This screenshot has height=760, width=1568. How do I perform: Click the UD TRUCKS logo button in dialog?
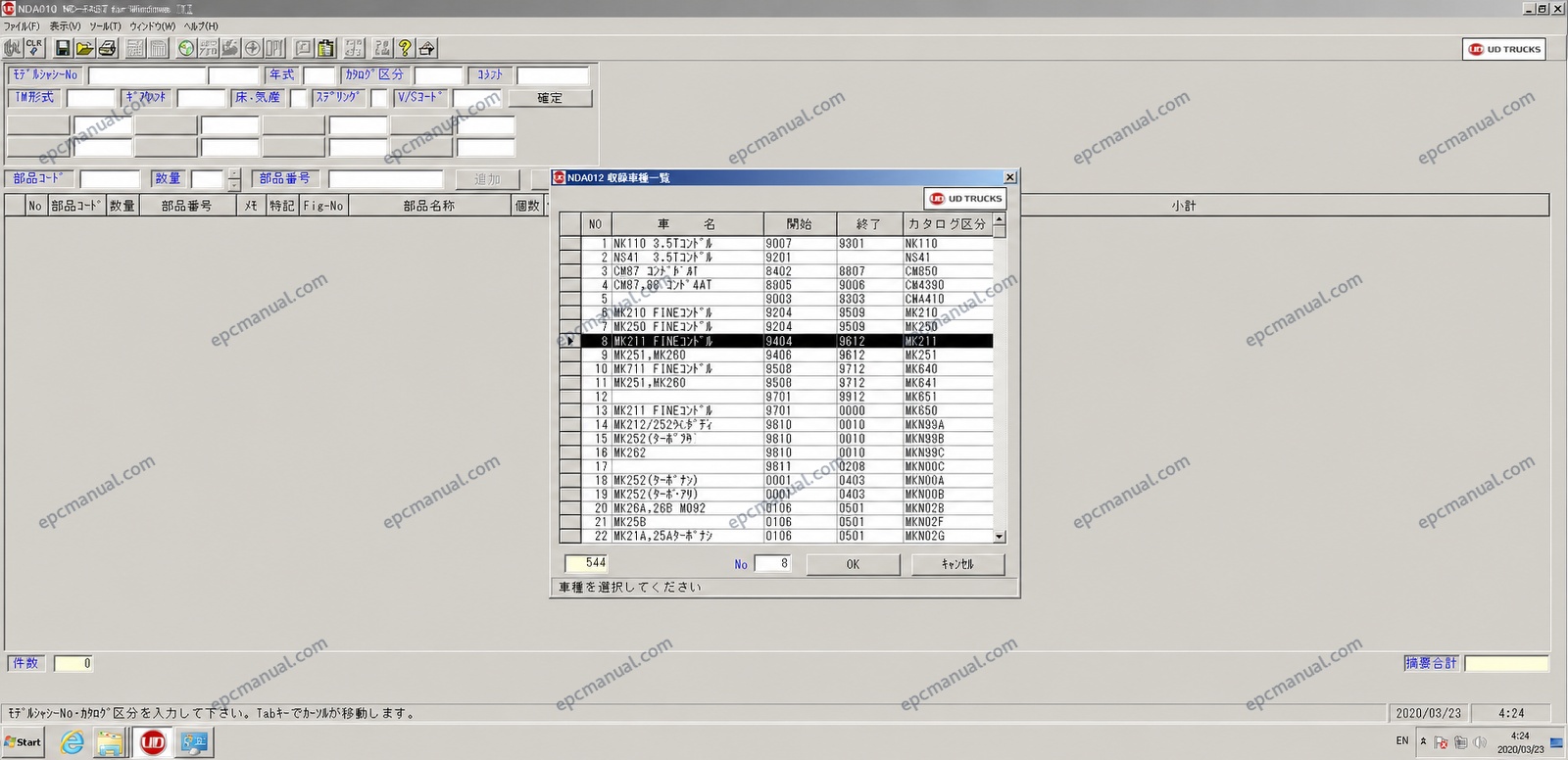[x=965, y=199]
